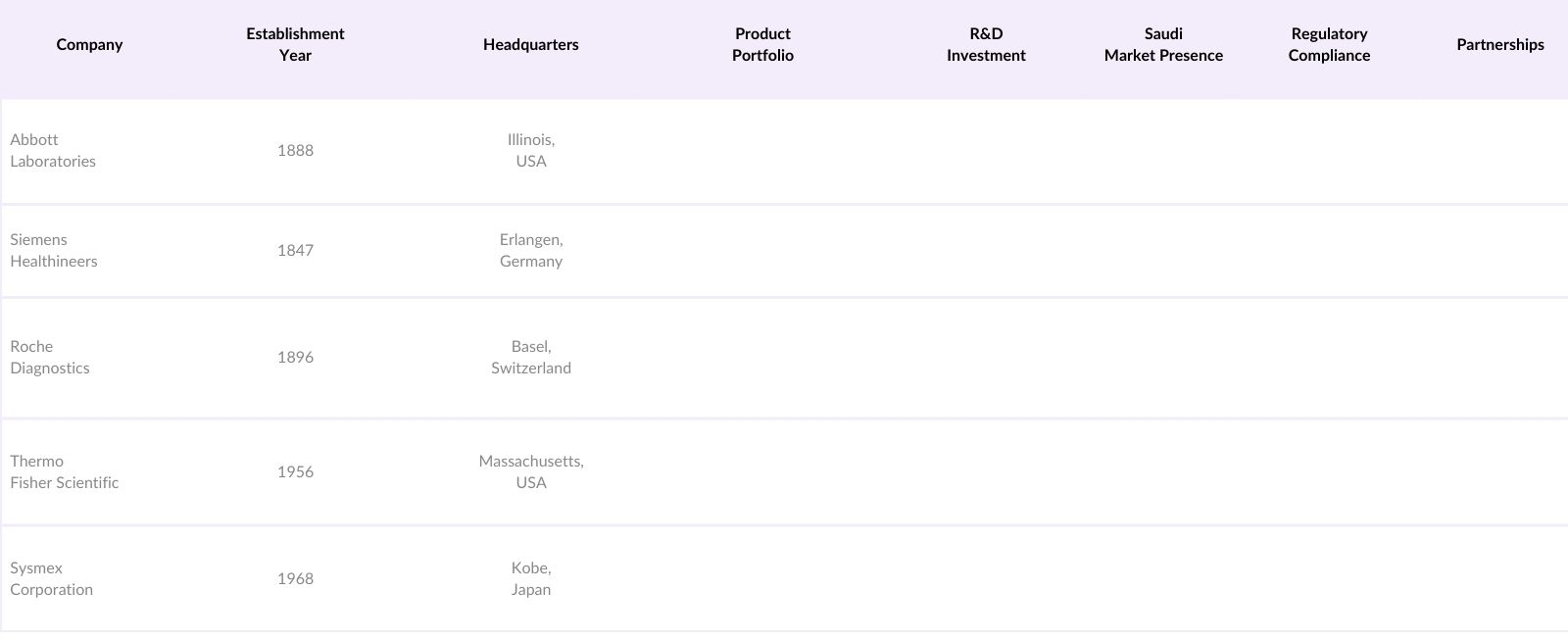Select the Basel, Switzerland headquarters cell
The height and width of the screenshot is (640, 1568).
point(531,358)
